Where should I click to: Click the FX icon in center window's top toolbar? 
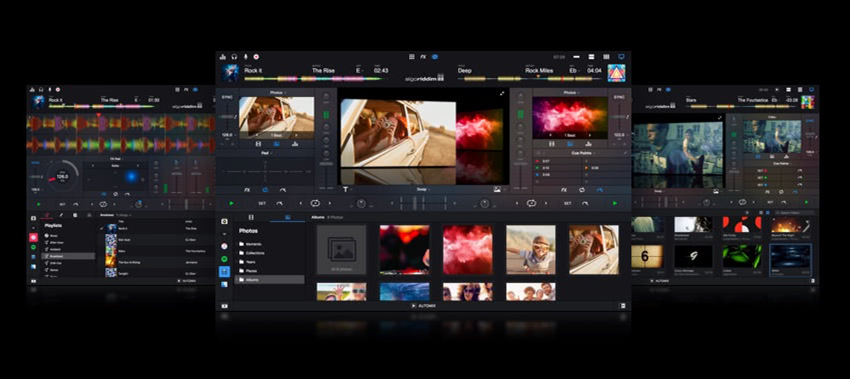[x=423, y=56]
